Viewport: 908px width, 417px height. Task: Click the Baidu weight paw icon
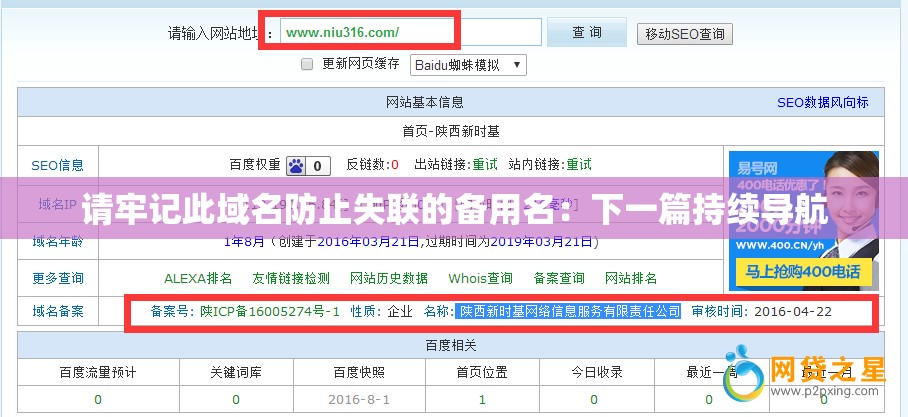pyautogui.click(x=296, y=166)
